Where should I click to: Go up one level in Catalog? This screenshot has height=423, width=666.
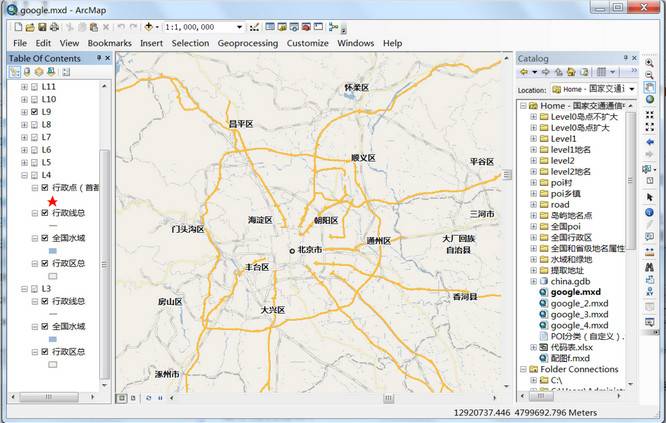(559, 72)
